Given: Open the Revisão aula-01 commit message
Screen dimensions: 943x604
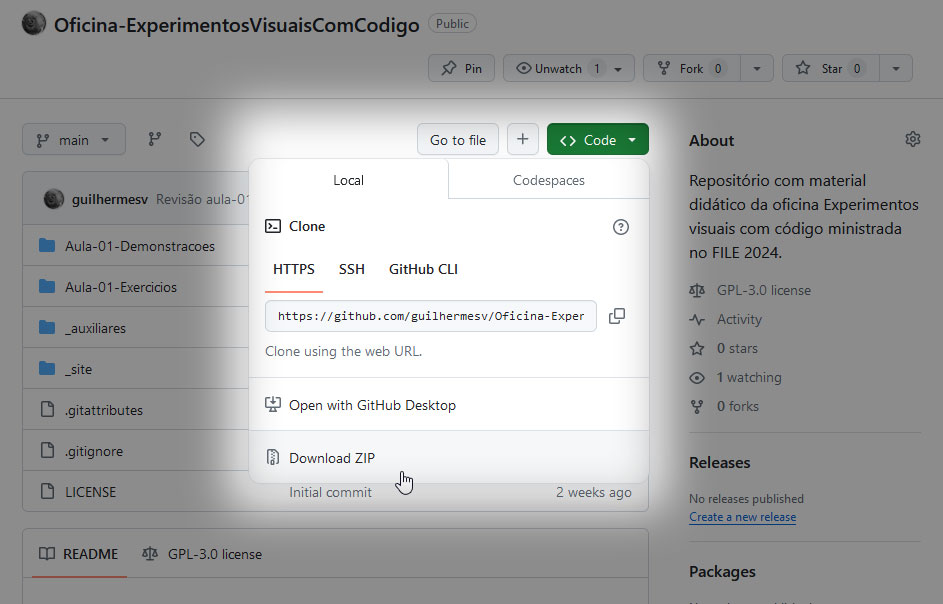Looking at the screenshot, I should (x=202, y=199).
